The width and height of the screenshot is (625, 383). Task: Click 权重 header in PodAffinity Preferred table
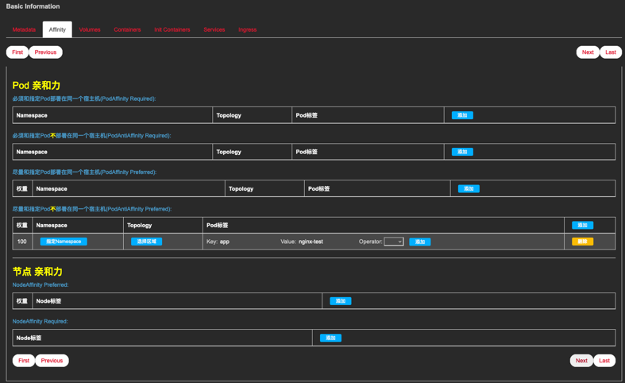pyautogui.click(x=22, y=189)
